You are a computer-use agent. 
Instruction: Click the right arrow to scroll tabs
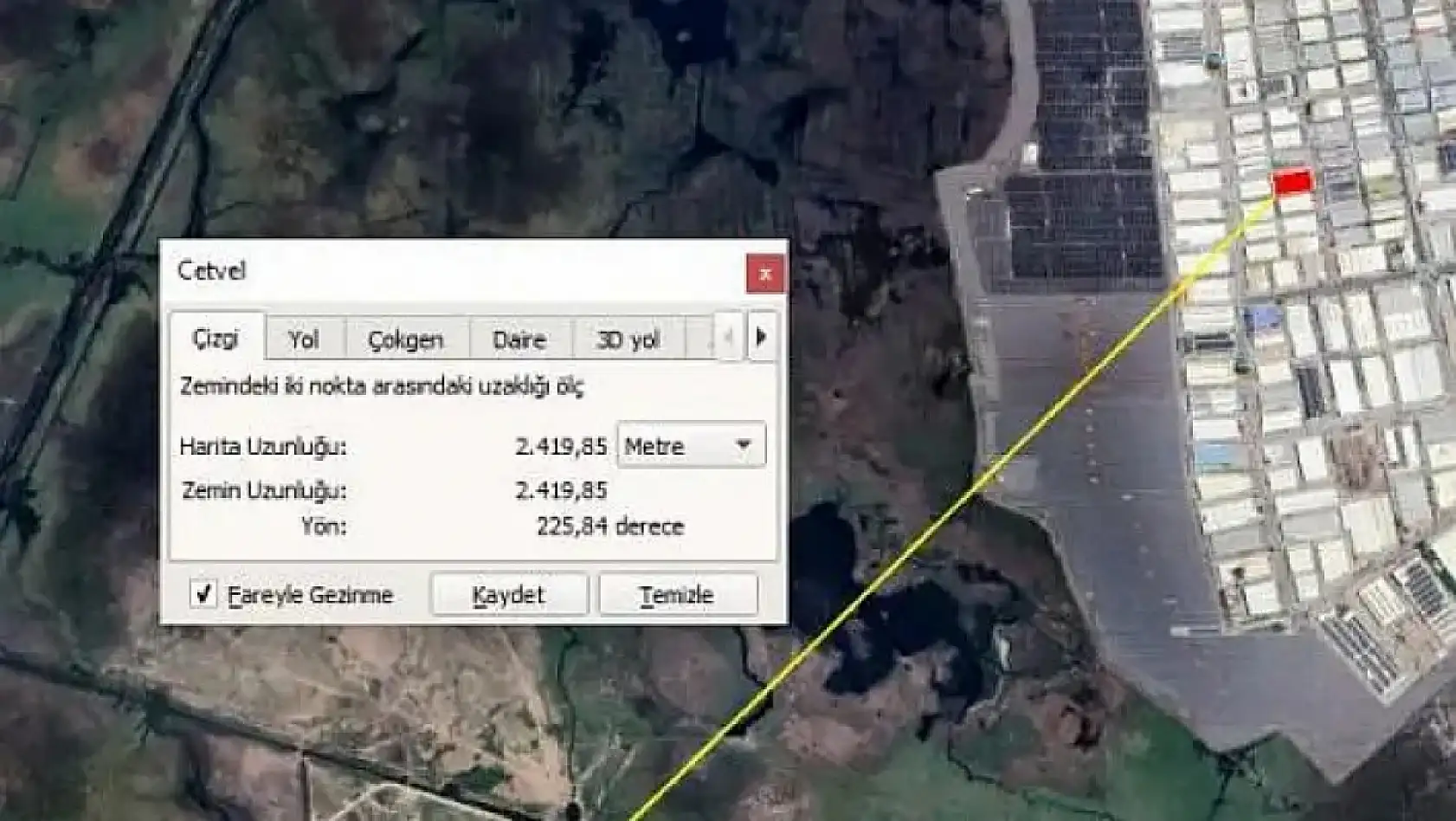[x=762, y=336]
